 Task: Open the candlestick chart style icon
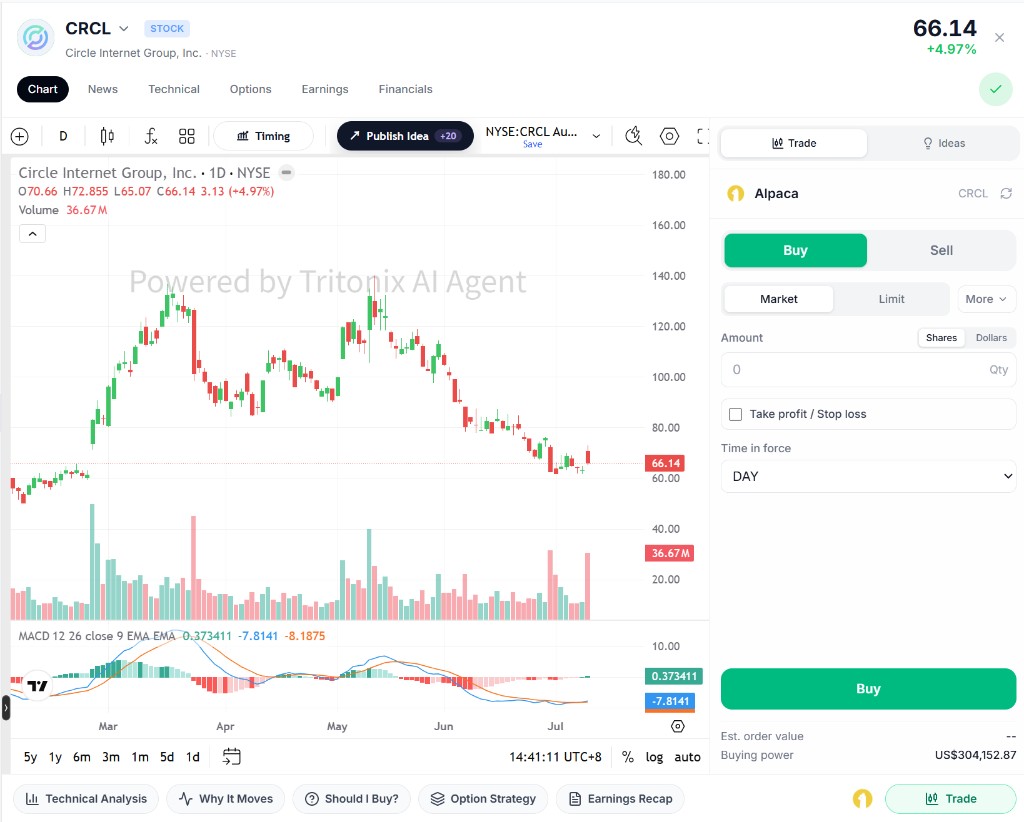(x=107, y=136)
